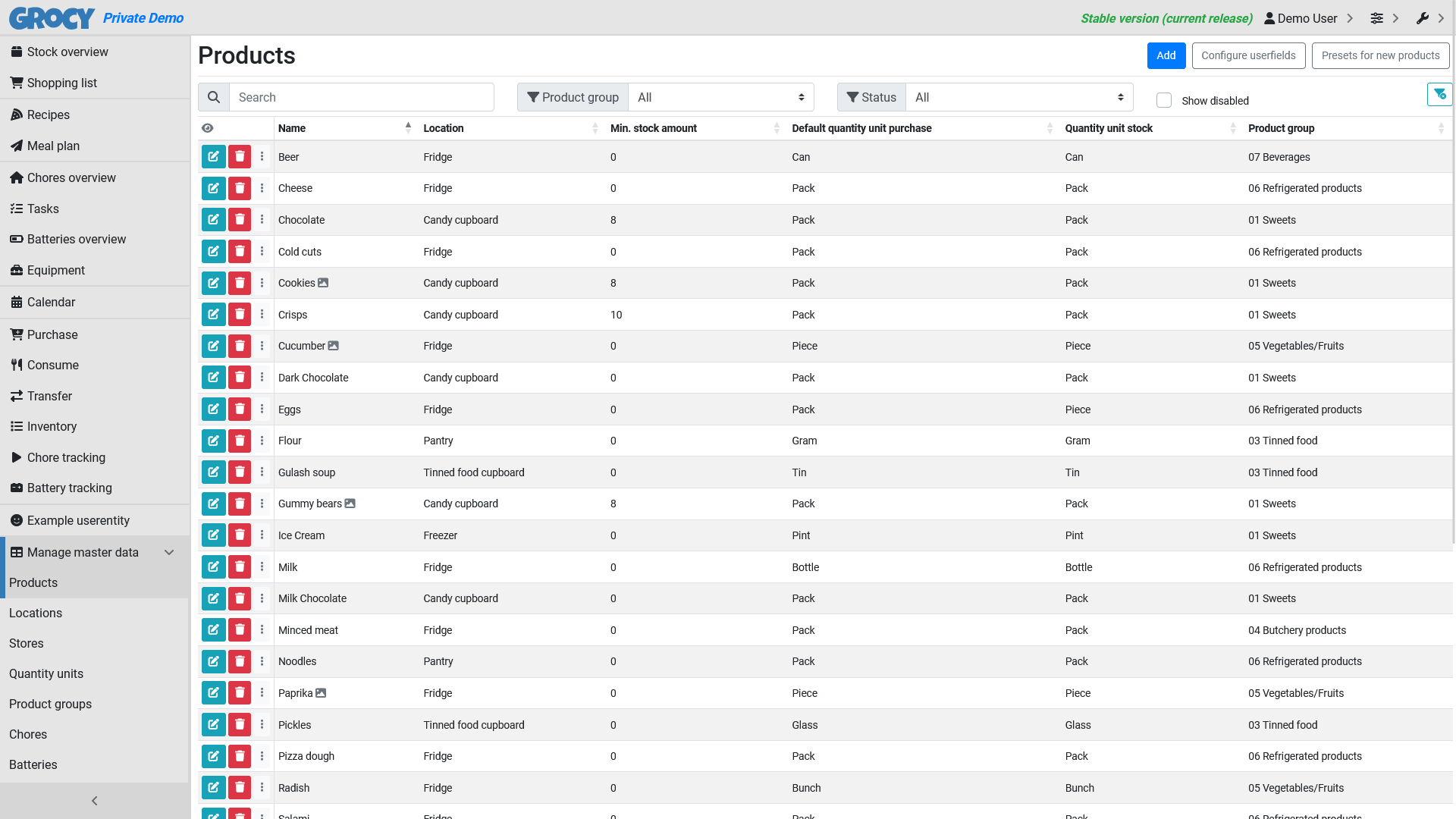The image size is (1456, 819).
Task: Open the Status filter dropdown
Action: click(x=1019, y=97)
